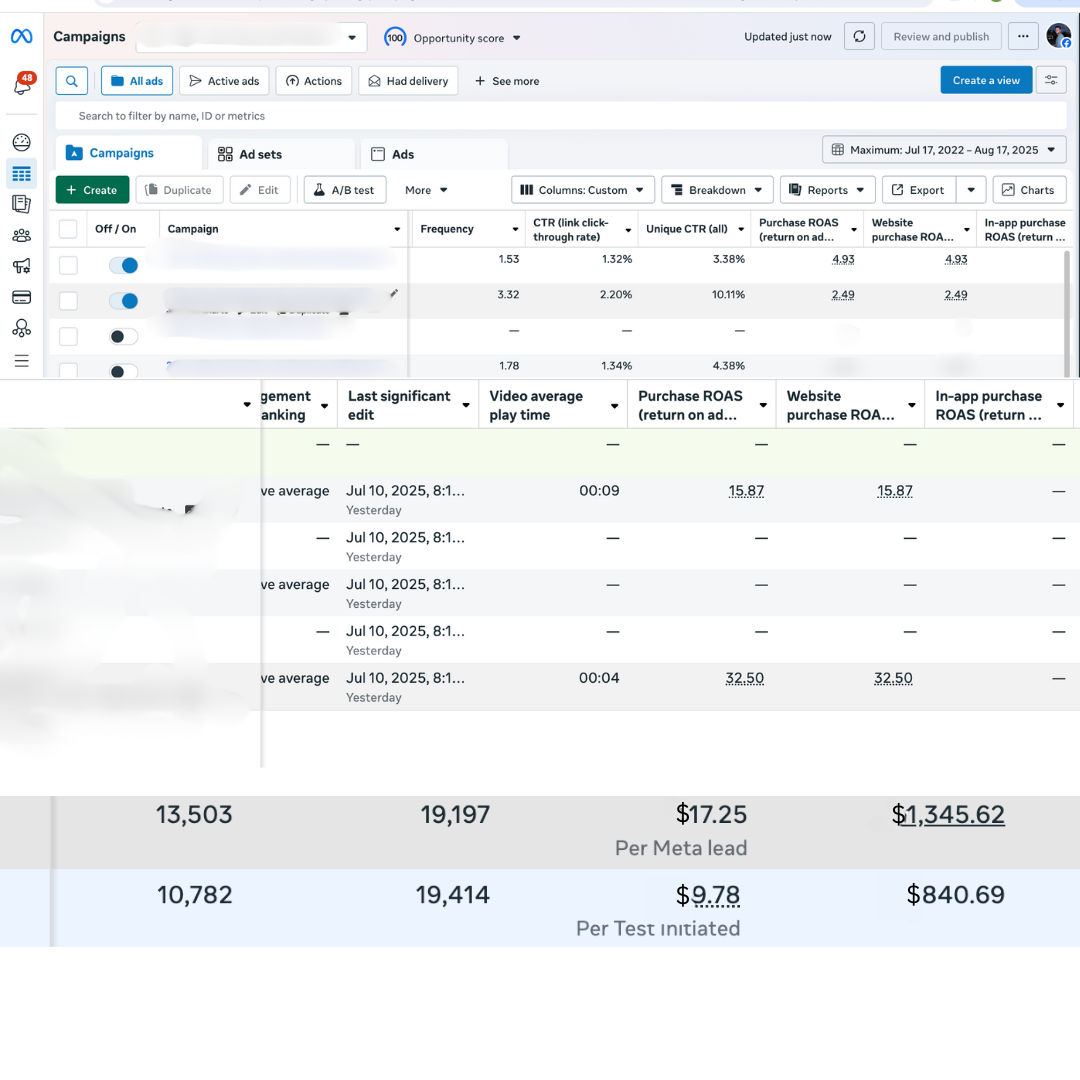Check the select-all campaigns header checkbox
This screenshot has width=1080, height=1080.
point(68,229)
